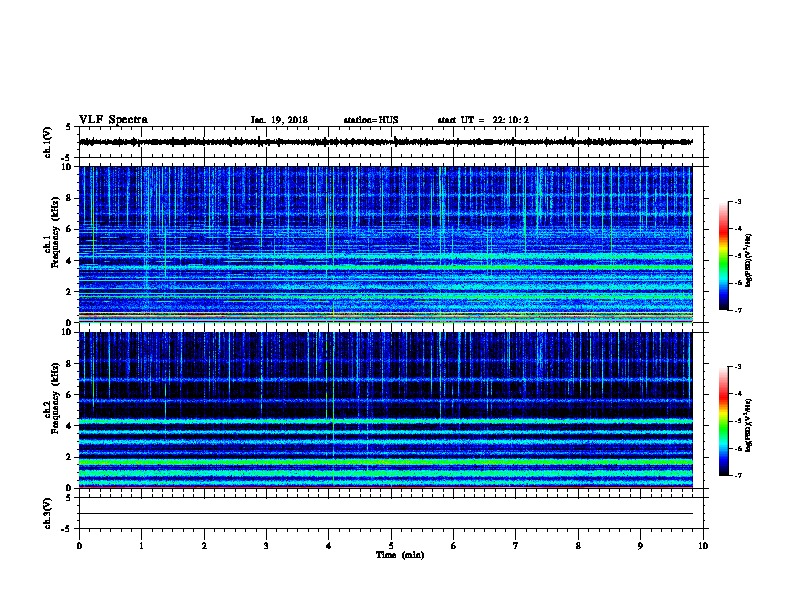Click the 'ch.3(V)' axis label

[47, 513]
